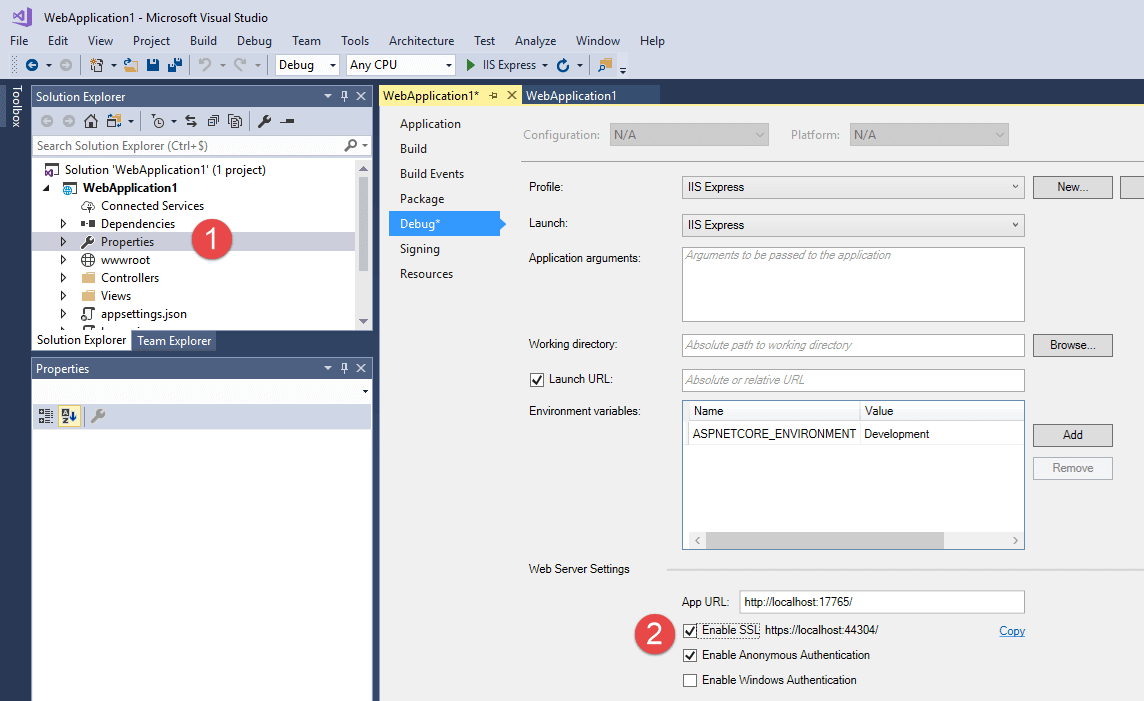
Task: Toggle the Enable SSL checkbox
Action: (x=689, y=631)
